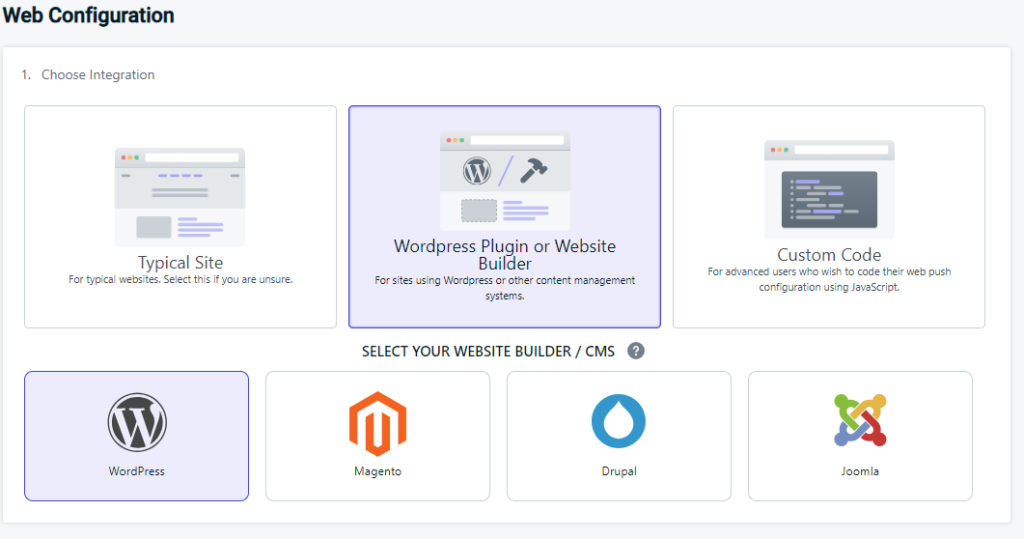Click the description about coding with JavaScript
The width and height of the screenshot is (1024, 539).
[829, 280]
